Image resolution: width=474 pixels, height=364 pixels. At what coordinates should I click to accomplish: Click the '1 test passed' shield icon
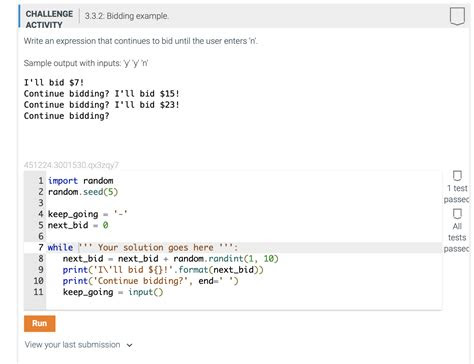(x=457, y=176)
